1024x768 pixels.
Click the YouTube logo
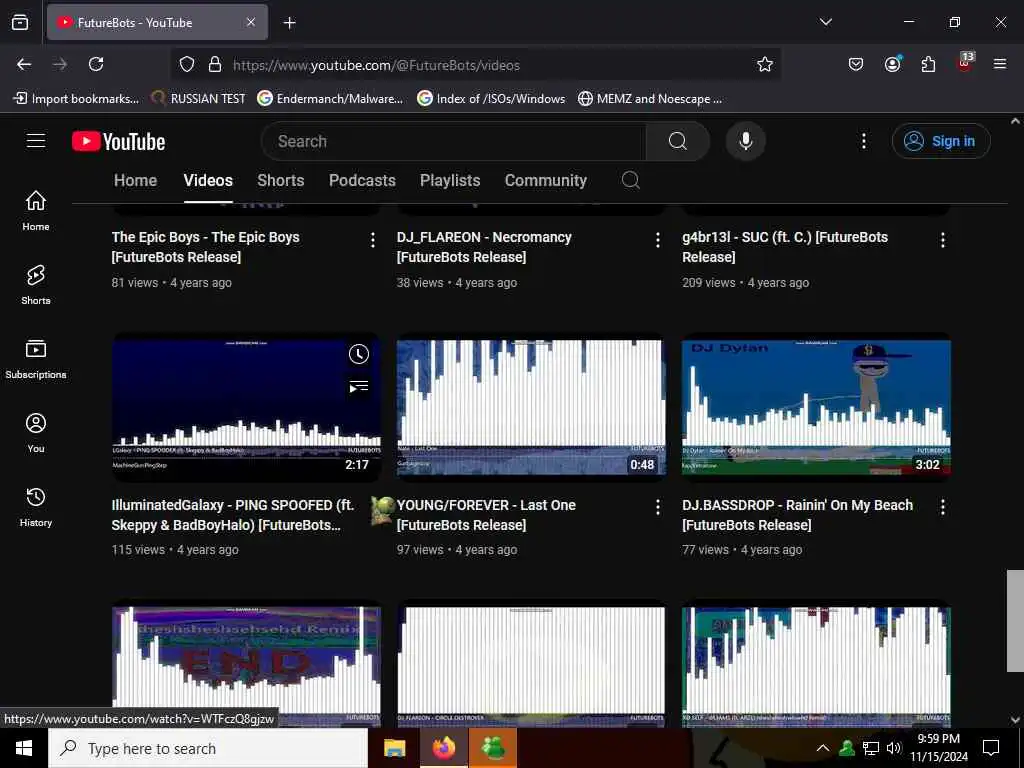click(x=119, y=142)
